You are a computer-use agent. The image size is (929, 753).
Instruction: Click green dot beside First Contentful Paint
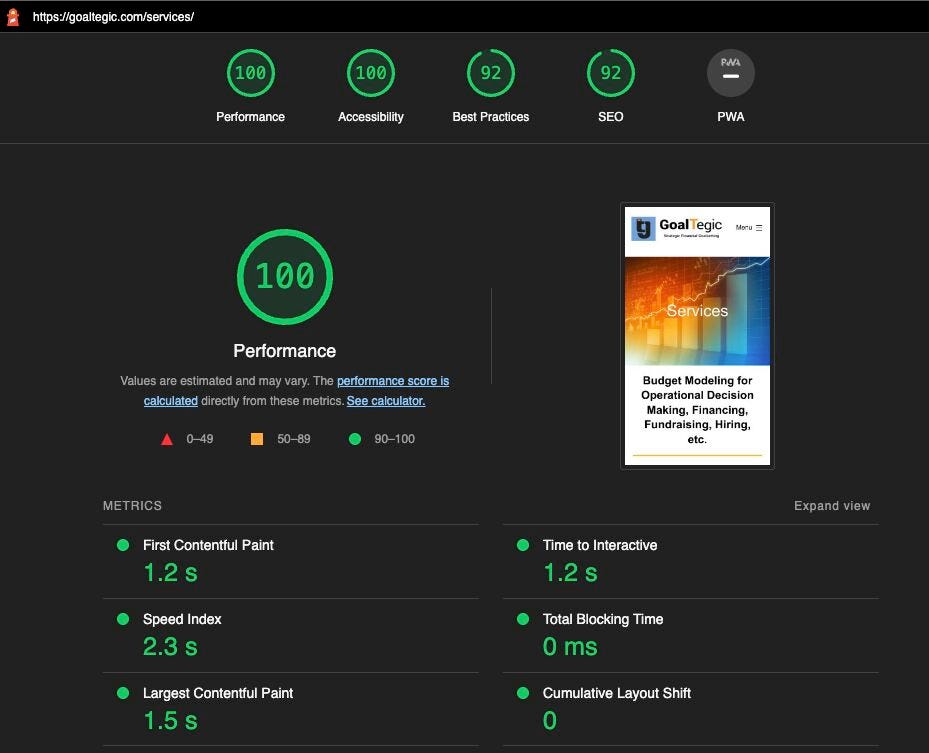coord(123,545)
